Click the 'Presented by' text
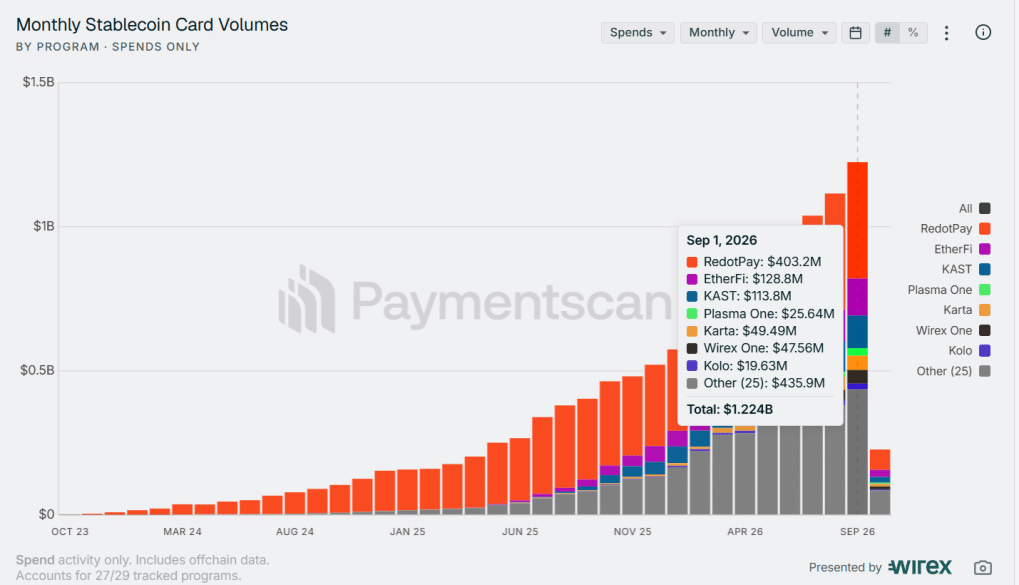This screenshot has height=585, width=1019. click(845, 567)
